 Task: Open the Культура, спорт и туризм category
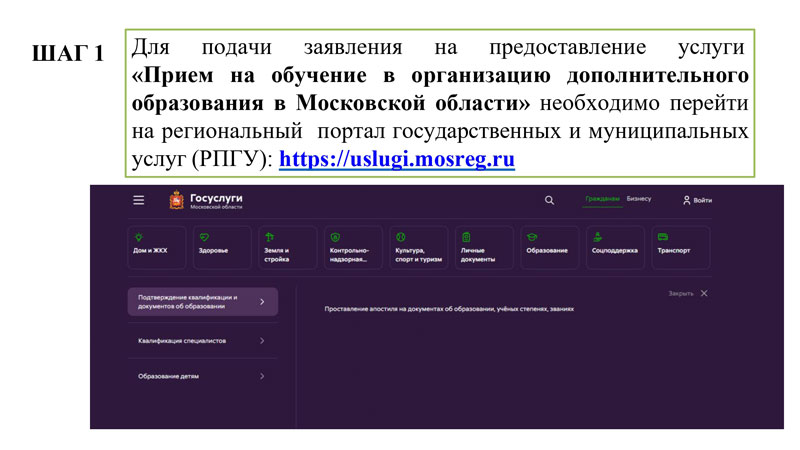pos(419,247)
